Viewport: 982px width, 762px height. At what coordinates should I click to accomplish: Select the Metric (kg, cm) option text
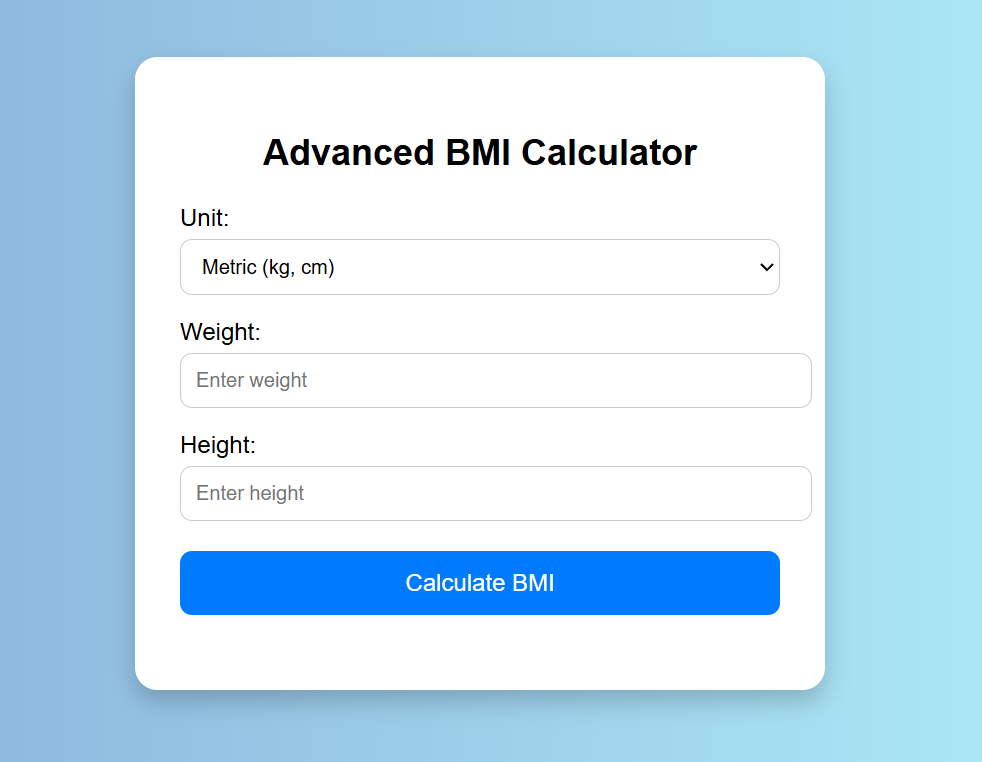click(x=268, y=267)
